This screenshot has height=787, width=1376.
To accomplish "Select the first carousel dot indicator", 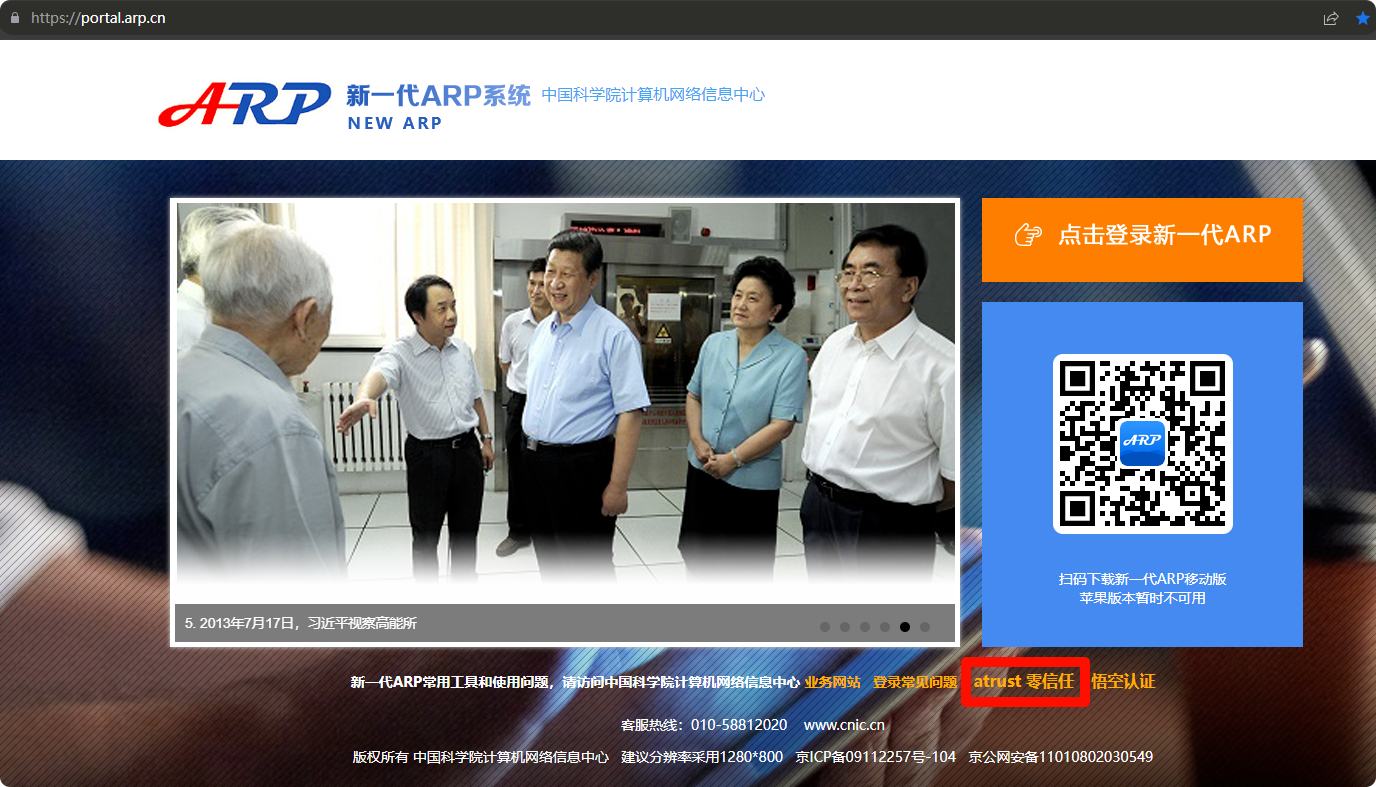I will pyautogui.click(x=825, y=627).
